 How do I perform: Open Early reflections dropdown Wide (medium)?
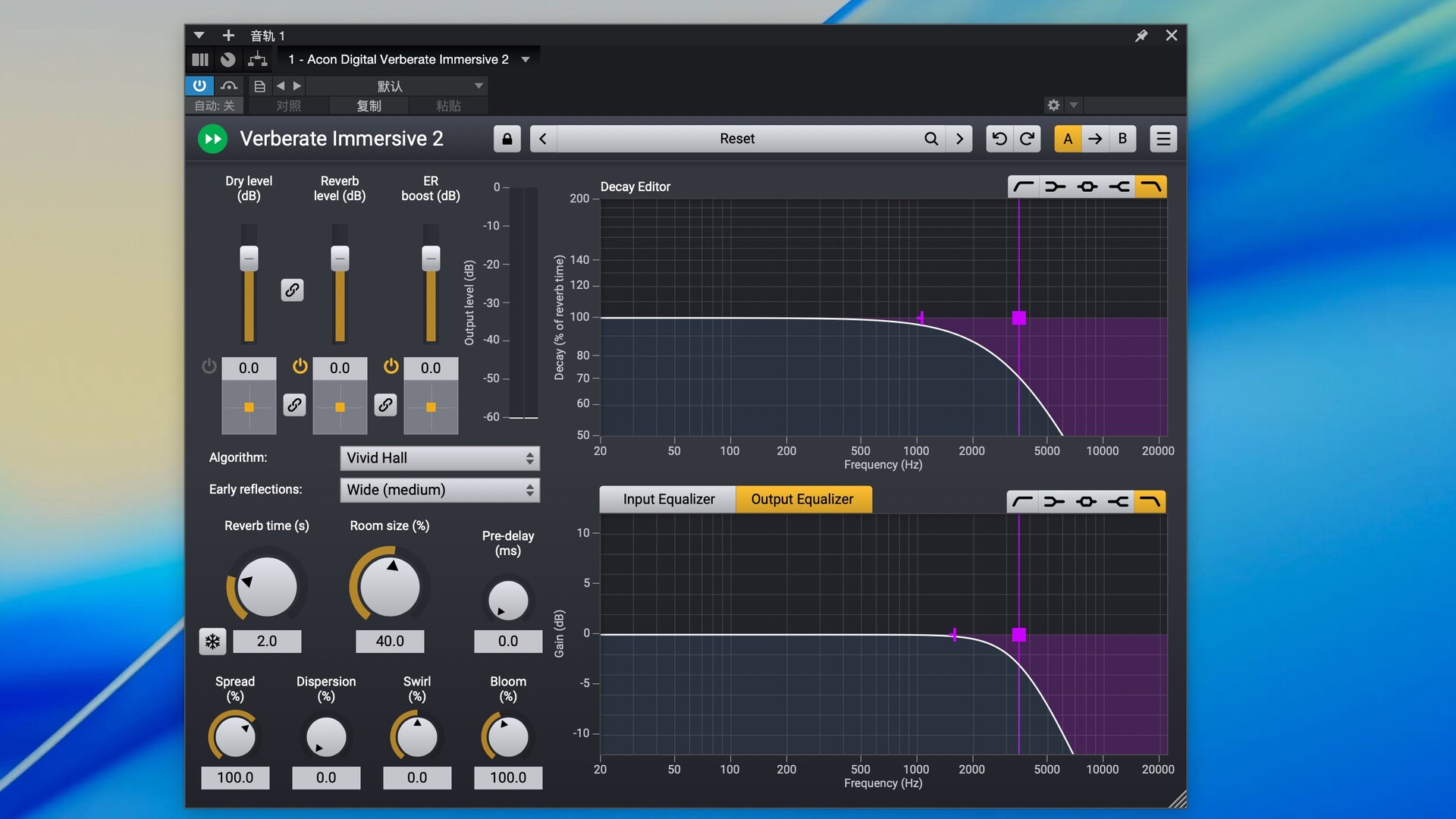440,490
